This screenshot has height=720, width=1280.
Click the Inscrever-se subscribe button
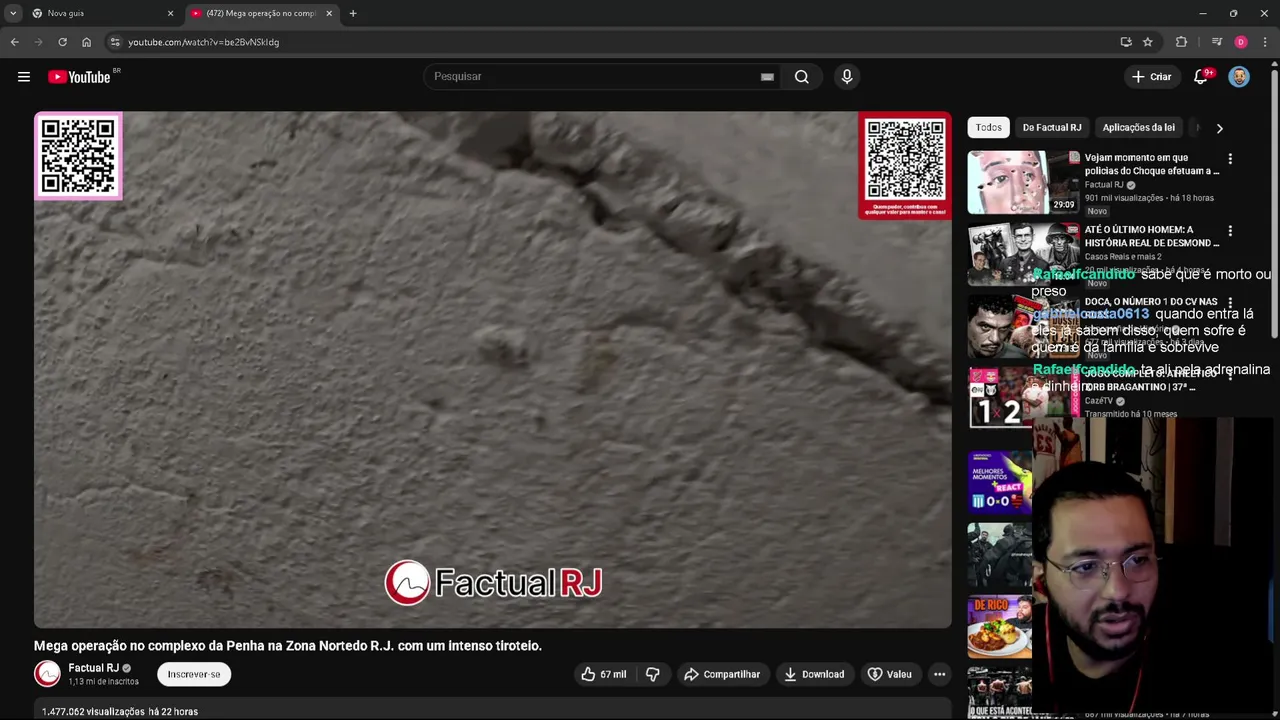tap(194, 674)
